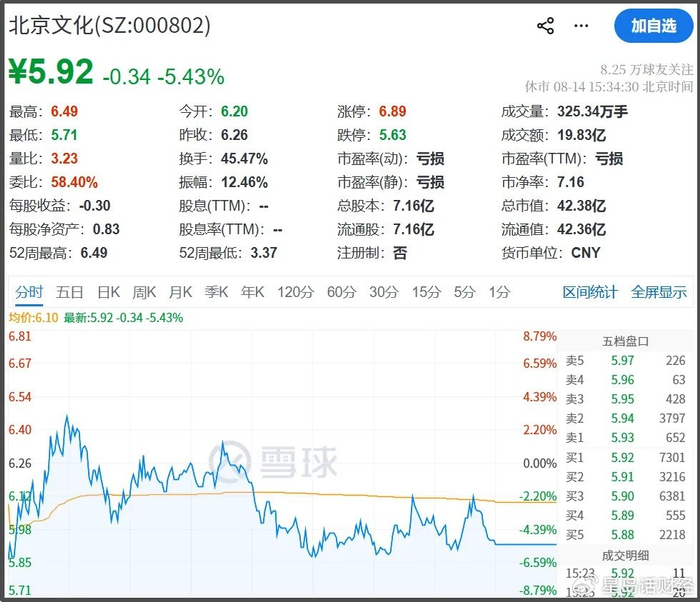Image resolution: width=700 pixels, height=602 pixels.
Task: Open the 季K chart tab
Action: click(217, 292)
